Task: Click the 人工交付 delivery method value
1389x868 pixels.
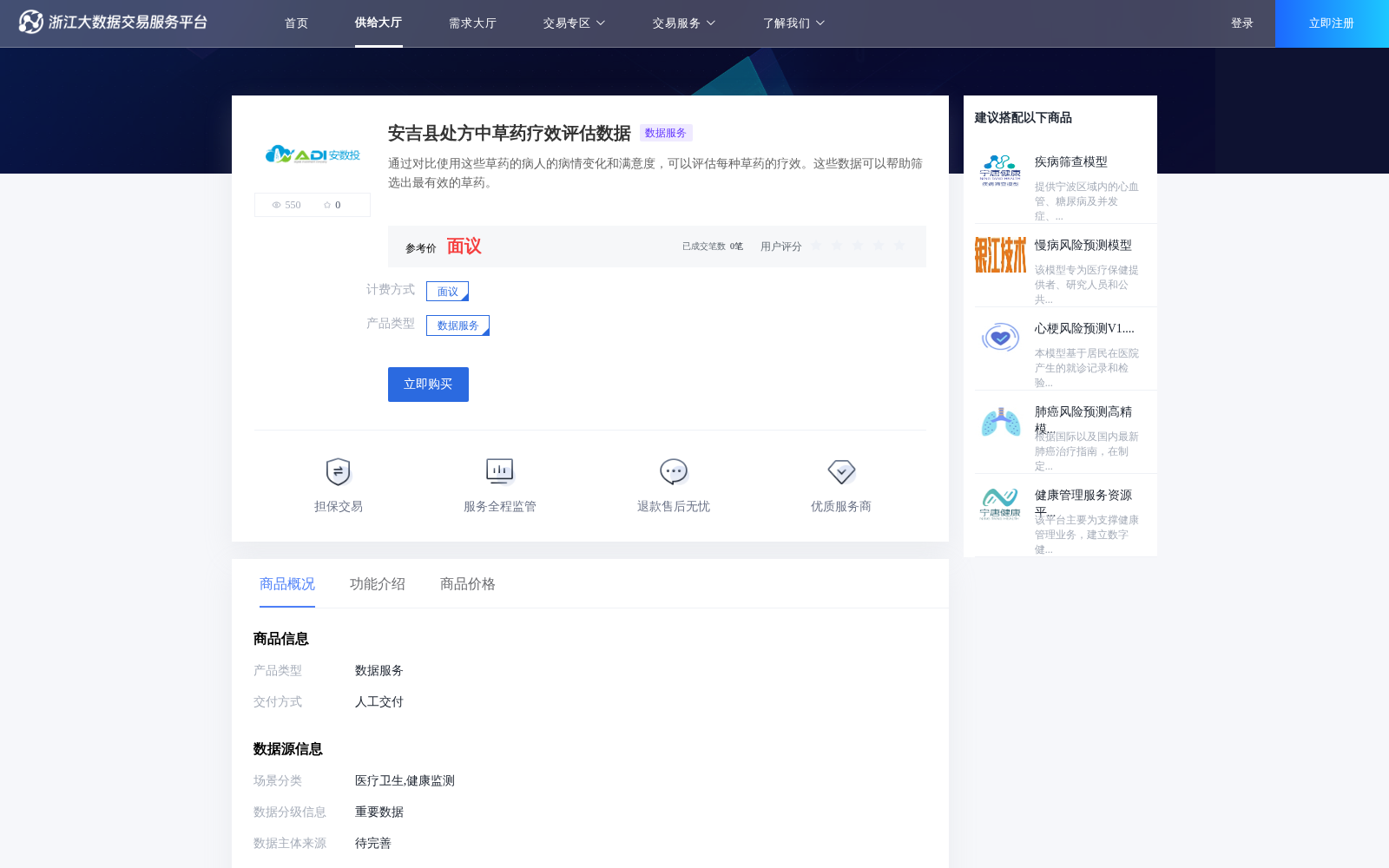Action: pos(379,702)
